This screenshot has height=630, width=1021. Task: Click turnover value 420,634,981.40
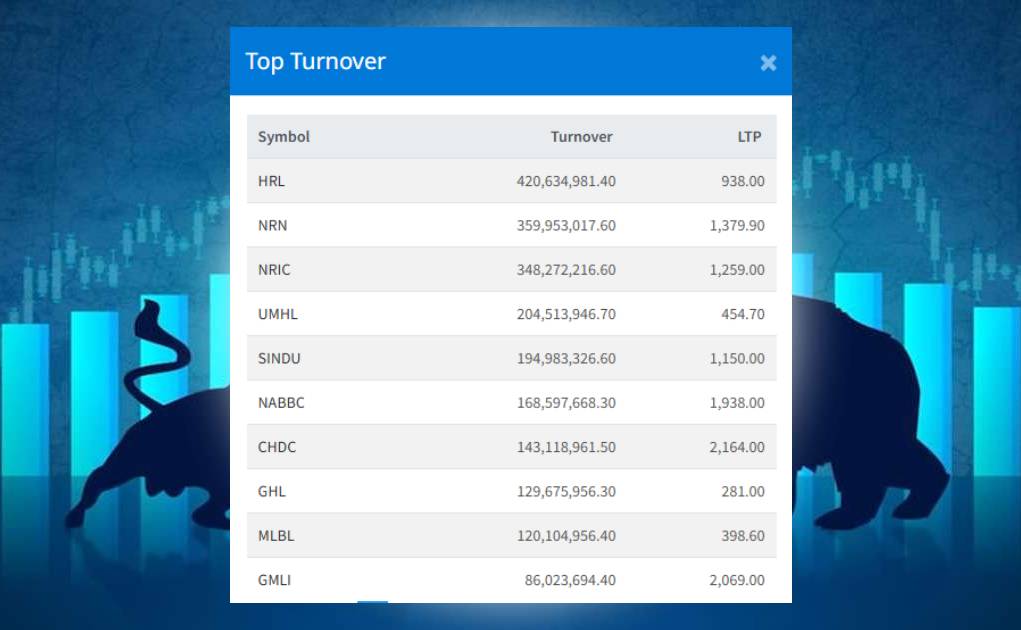coord(566,181)
